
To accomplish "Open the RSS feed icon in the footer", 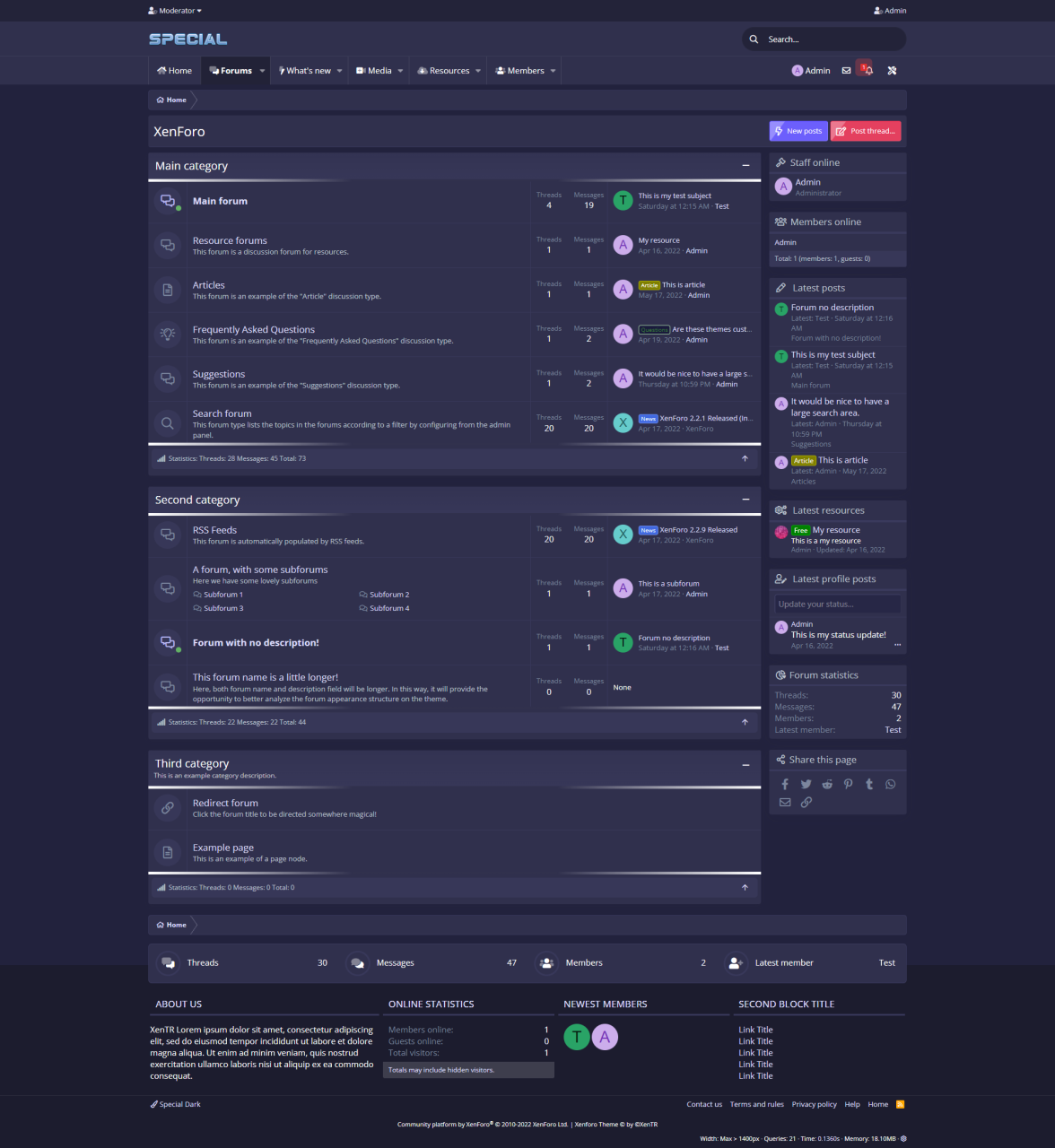I will [x=900, y=1104].
